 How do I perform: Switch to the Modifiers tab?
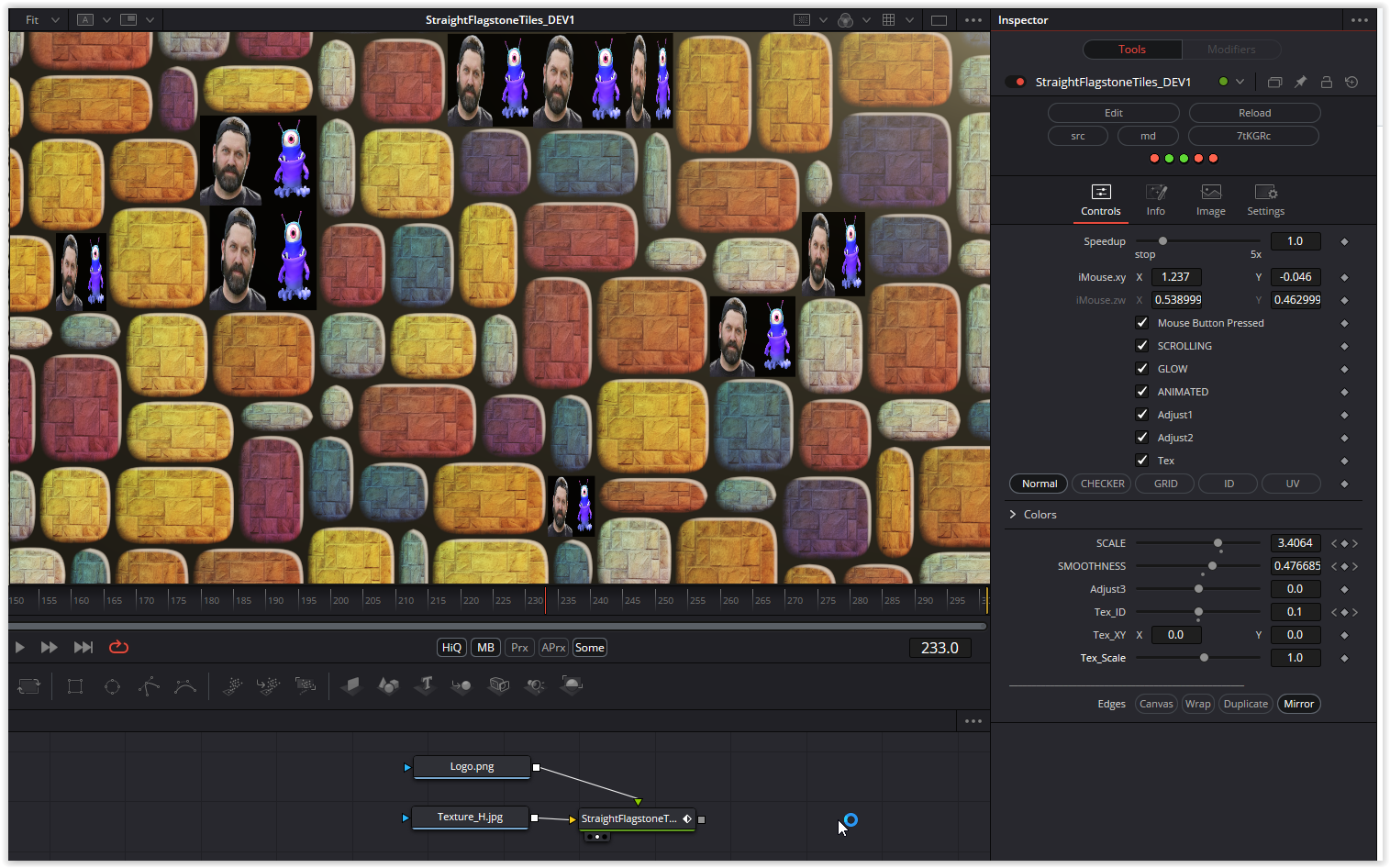1231,50
